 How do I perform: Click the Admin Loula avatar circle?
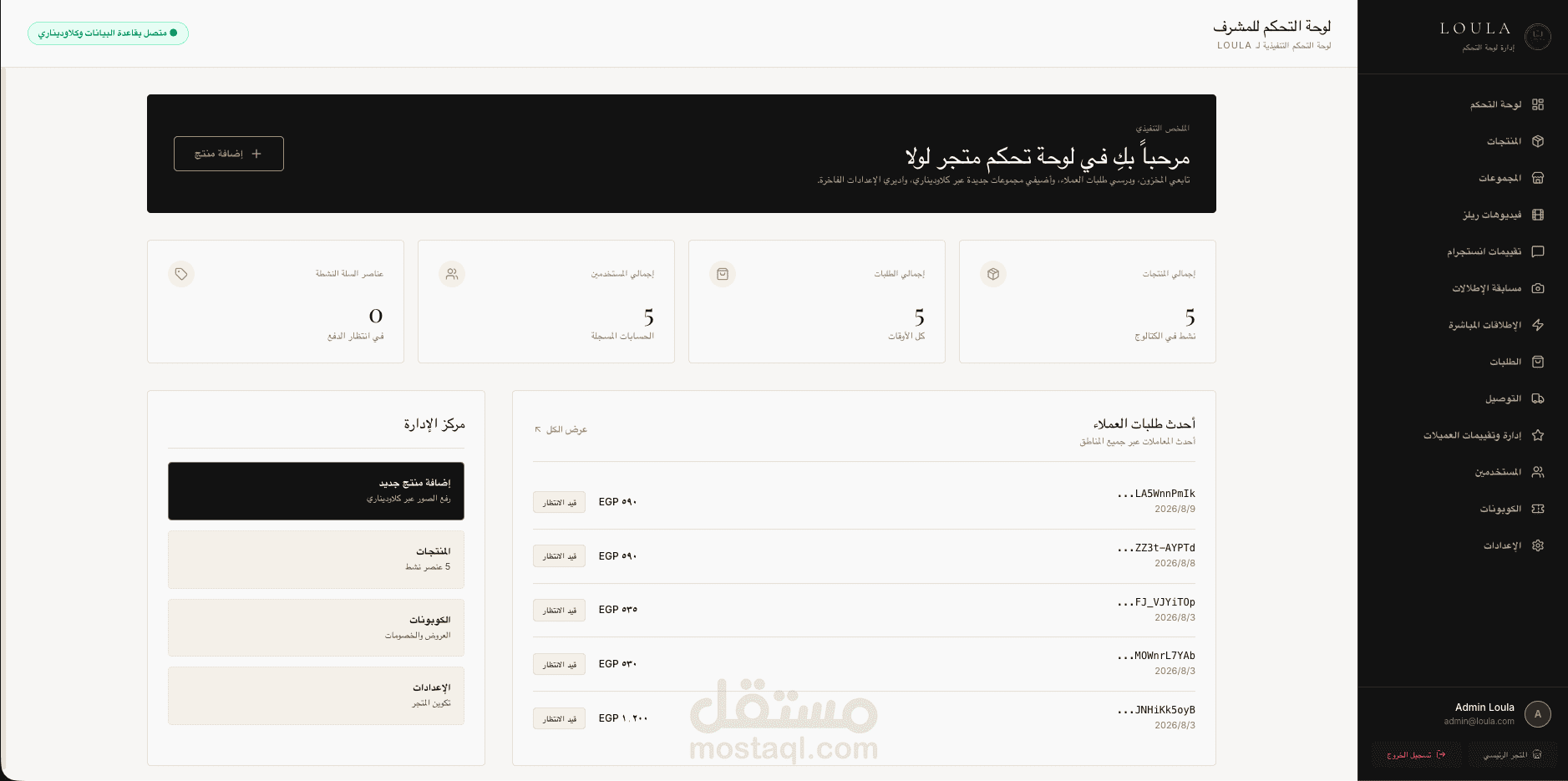tap(1538, 714)
